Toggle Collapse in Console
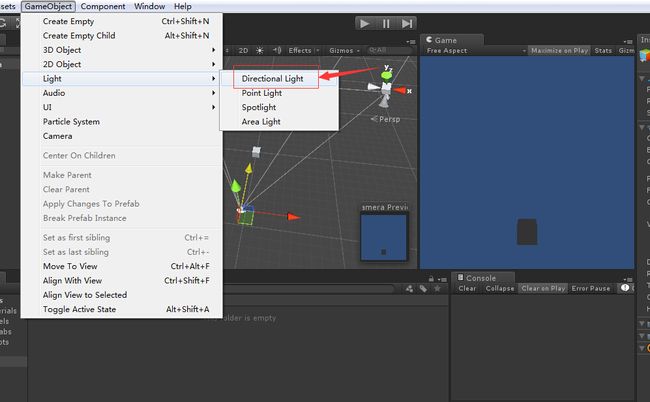Screen dimensions: 650x402 pyautogui.click(x=500, y=288)
